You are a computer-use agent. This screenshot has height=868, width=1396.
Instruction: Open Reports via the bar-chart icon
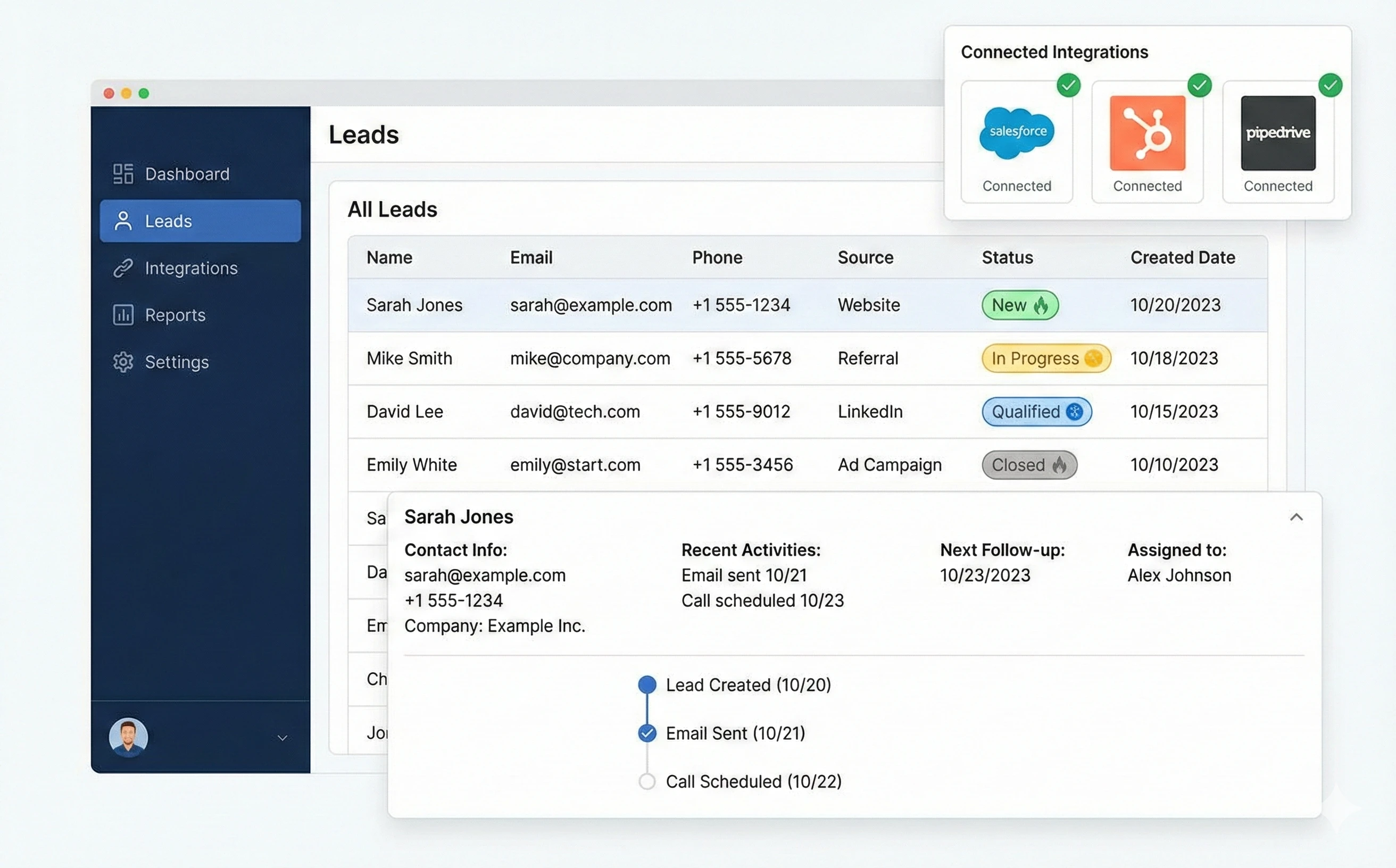122,314
